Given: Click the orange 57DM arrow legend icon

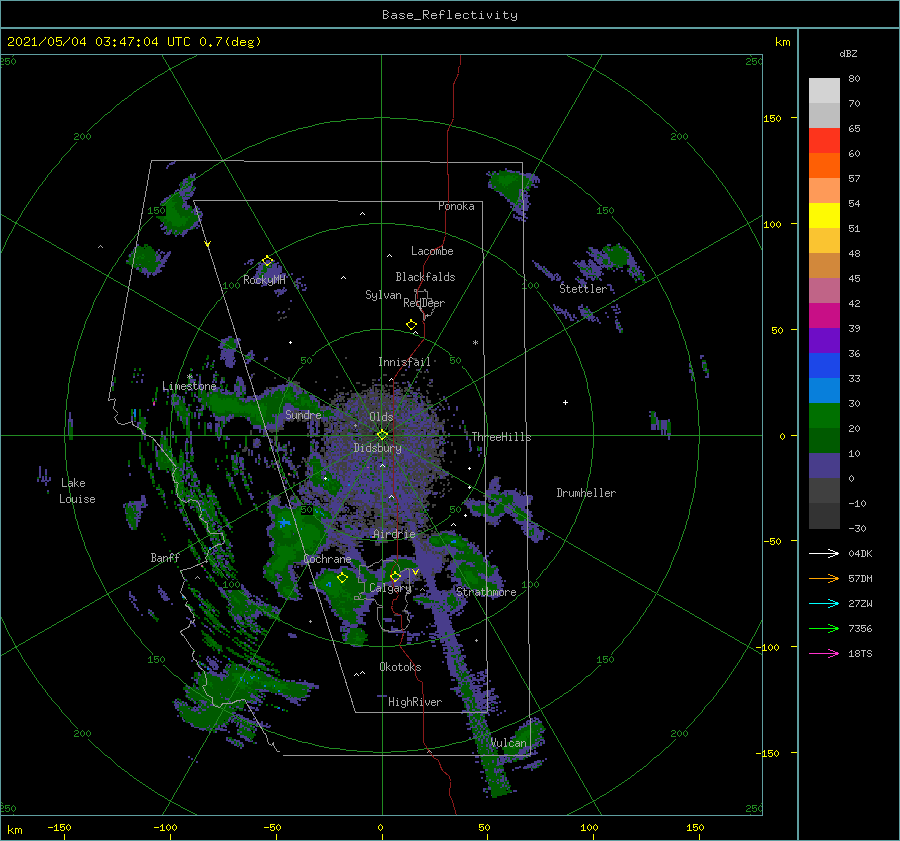Looking at the screenshot, I should pyautogui.click(x=824, y=578).
